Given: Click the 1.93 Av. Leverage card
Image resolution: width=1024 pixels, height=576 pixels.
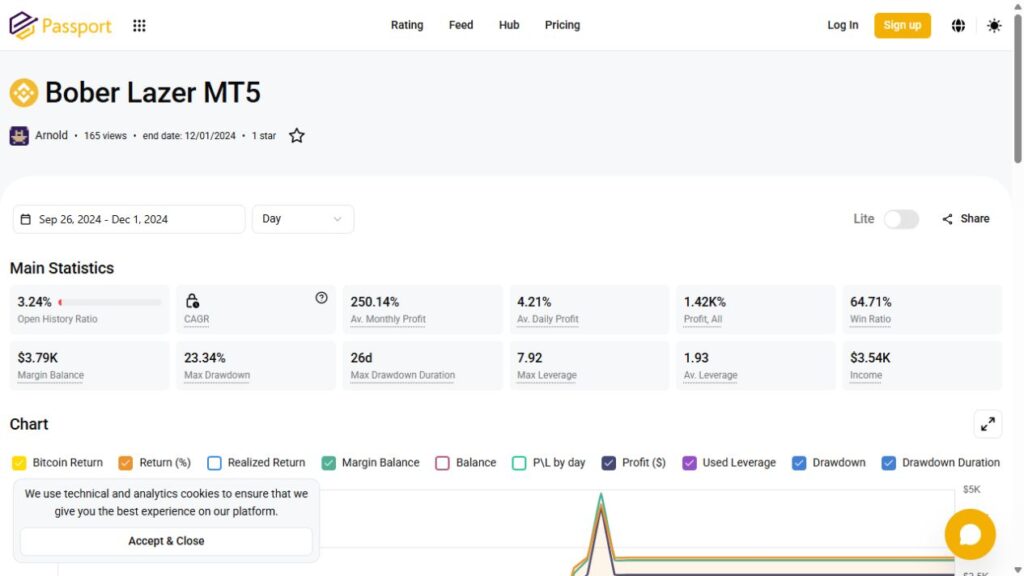Looking at the screenshot, I should (756, 366).
